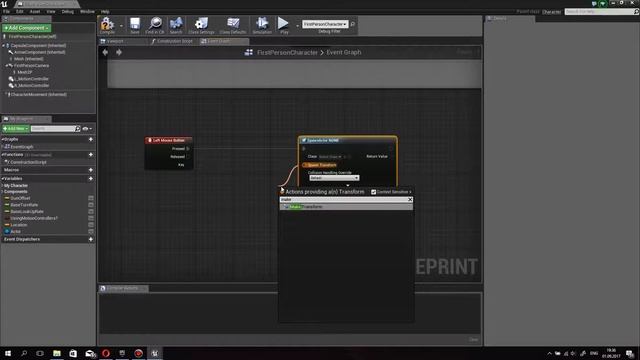Image resolution: width=640 pixels, height=360 pixels.
Task: Open the Window menu
Action: [x=87, y=11]
